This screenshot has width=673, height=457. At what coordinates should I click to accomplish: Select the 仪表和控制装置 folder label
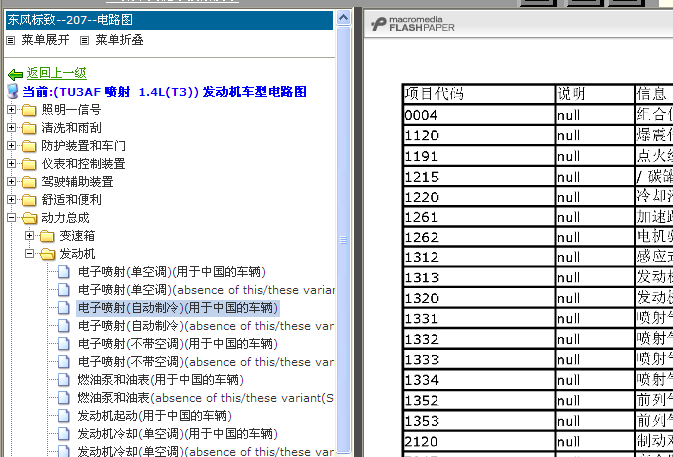pyautogui.click(x=83, y=164)
